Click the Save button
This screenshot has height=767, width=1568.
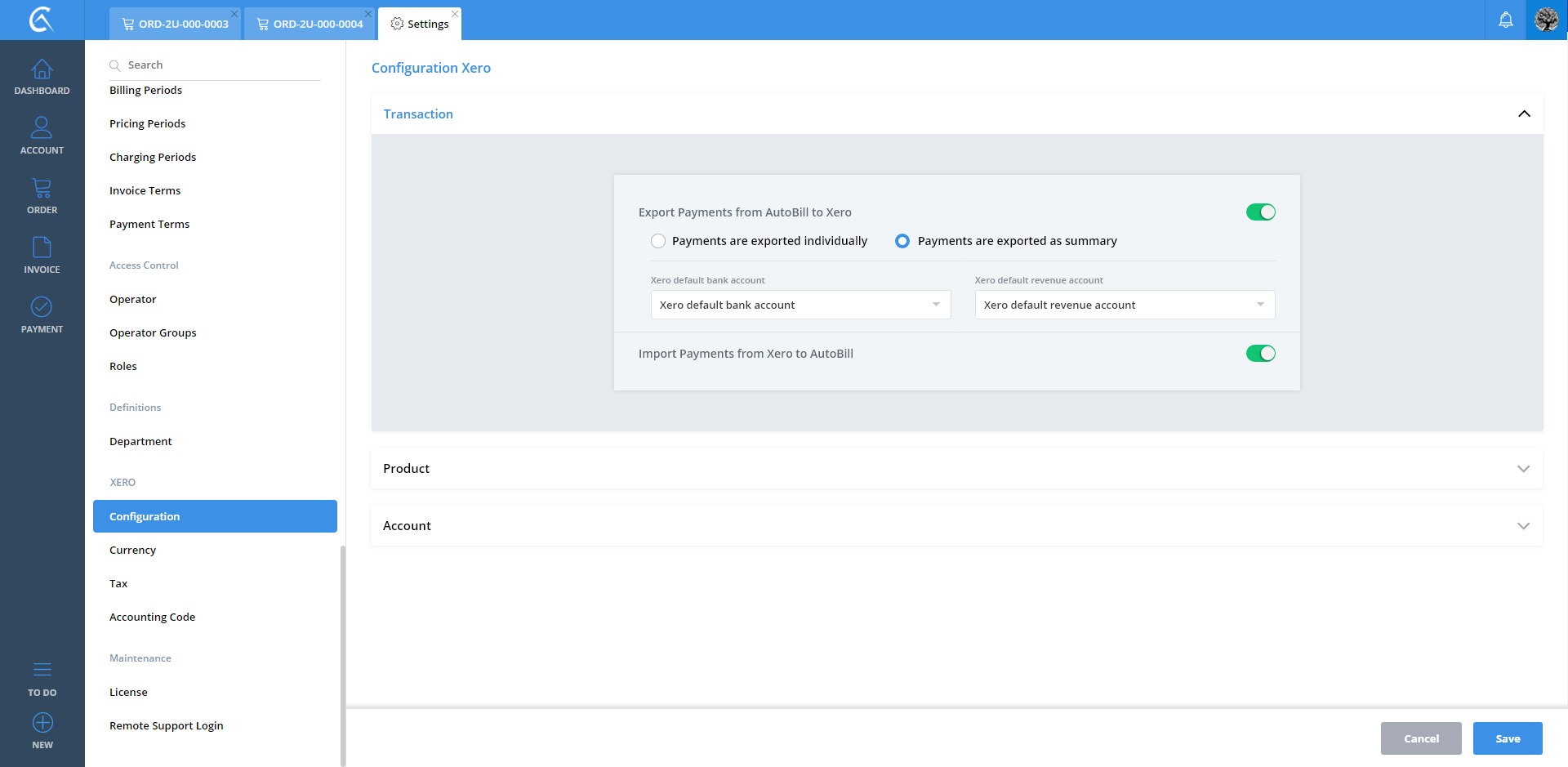coord(1508,738)
